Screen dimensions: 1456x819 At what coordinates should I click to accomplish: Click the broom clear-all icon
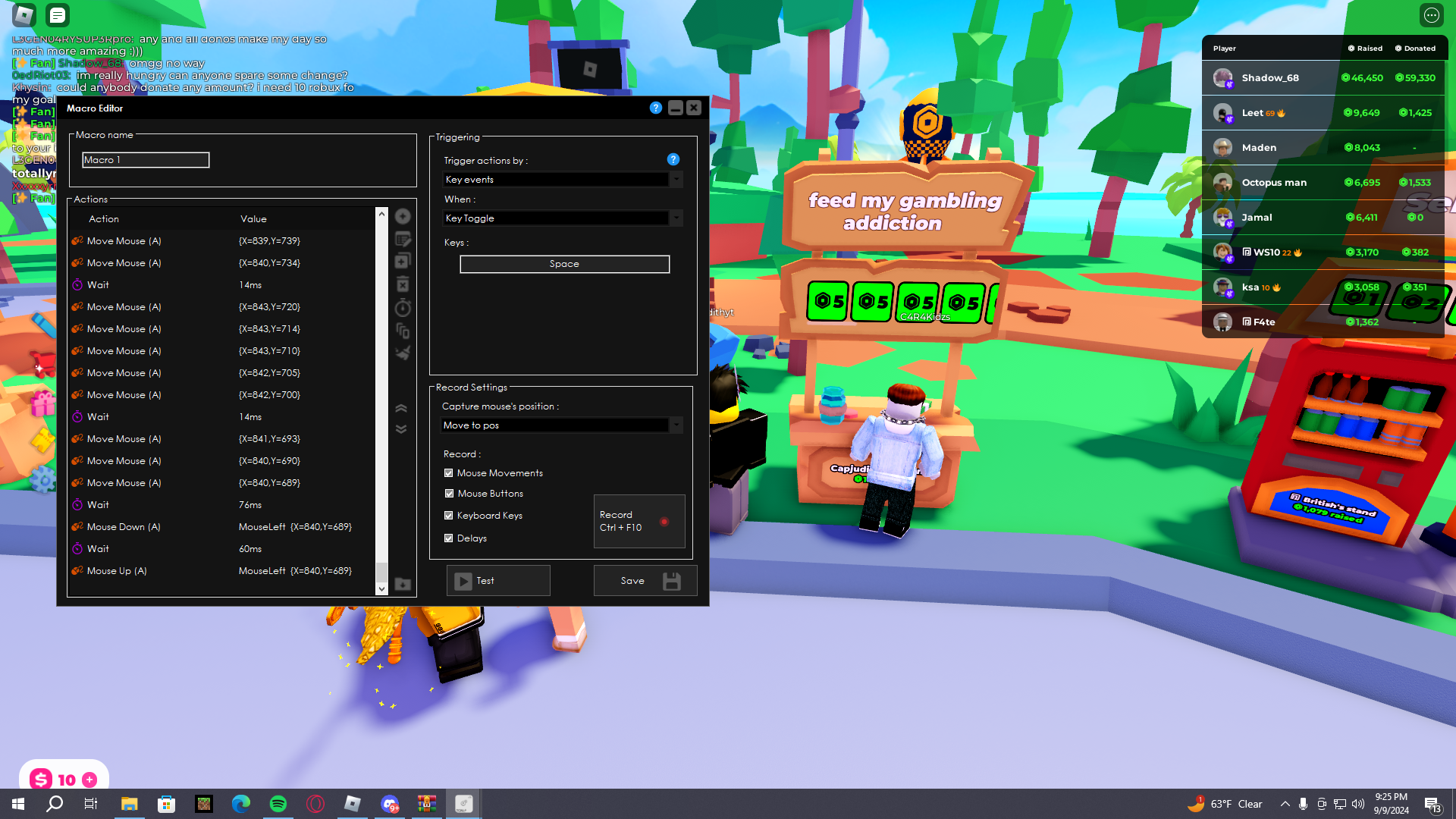point(403,353)
